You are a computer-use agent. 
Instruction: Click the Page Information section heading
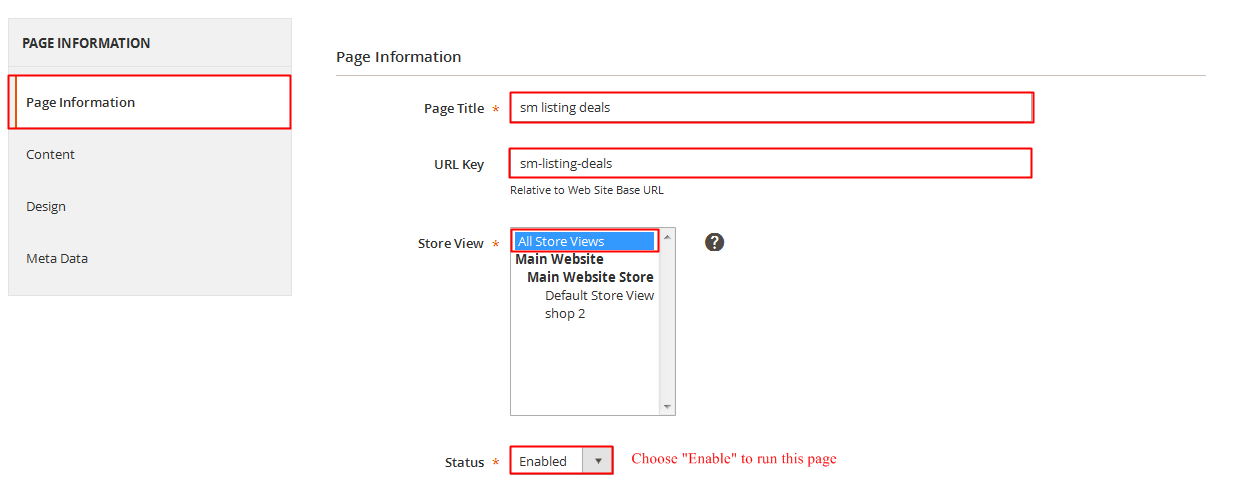(399, 57)
